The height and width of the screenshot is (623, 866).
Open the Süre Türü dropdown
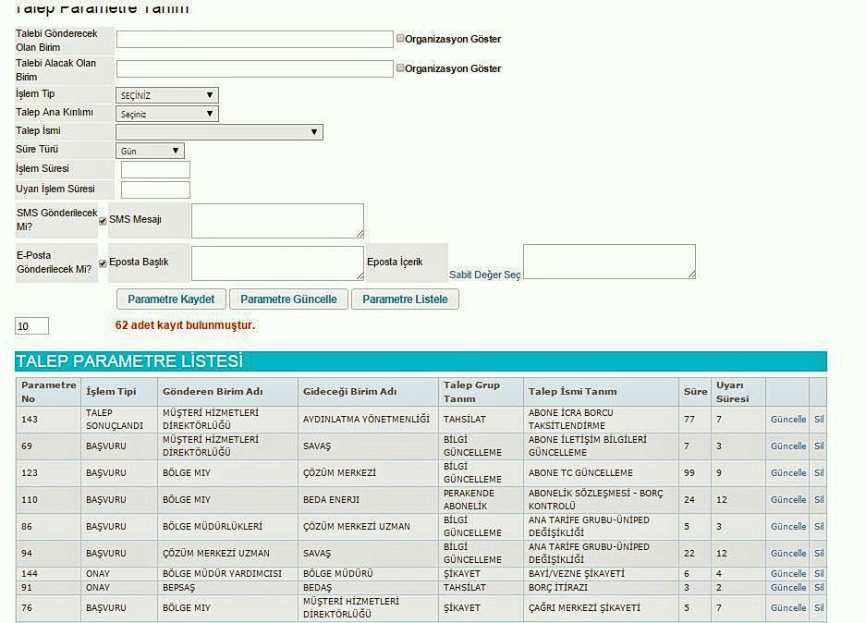click(x=150, y=151)
